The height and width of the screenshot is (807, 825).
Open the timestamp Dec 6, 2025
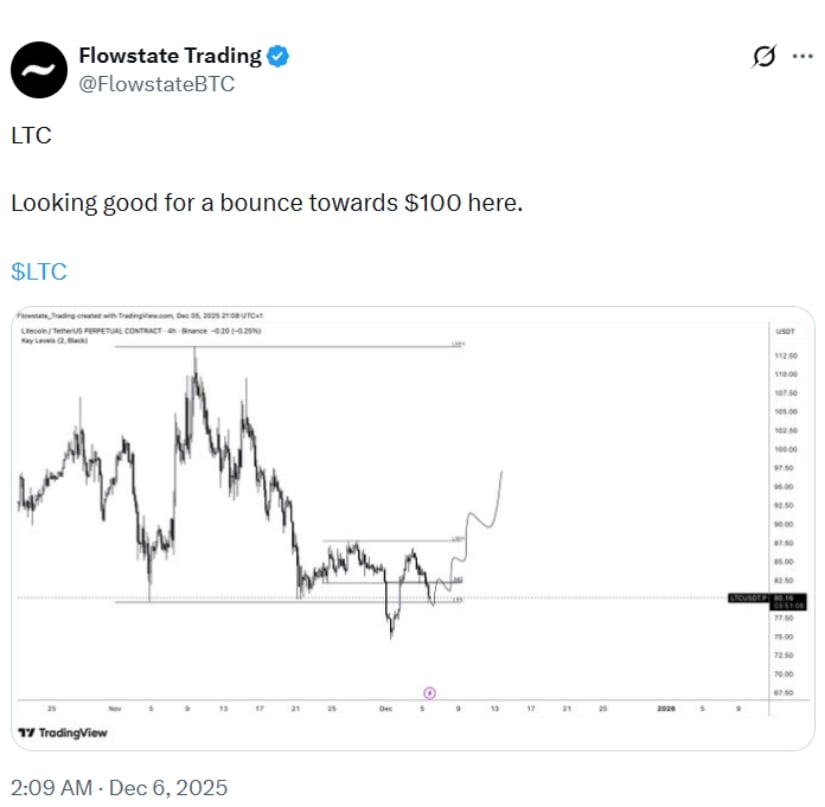(x=118, y=786)
